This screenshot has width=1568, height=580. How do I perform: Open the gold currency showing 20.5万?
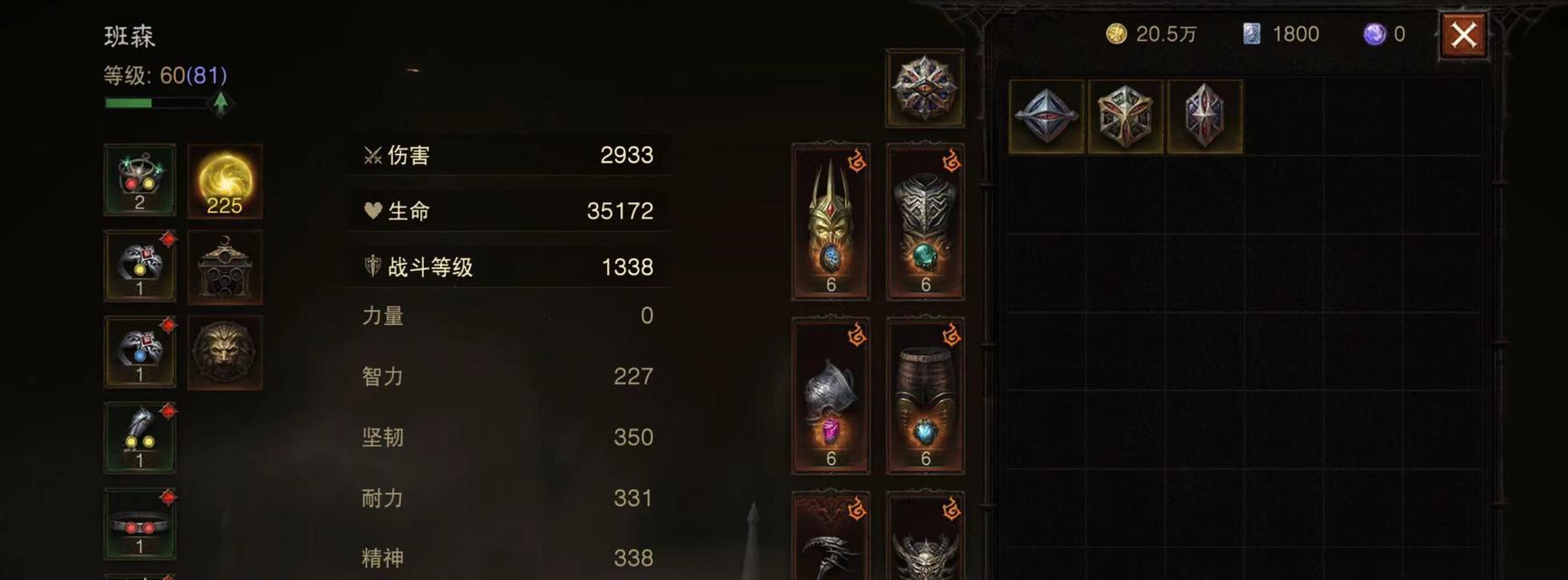[1151, 34]
